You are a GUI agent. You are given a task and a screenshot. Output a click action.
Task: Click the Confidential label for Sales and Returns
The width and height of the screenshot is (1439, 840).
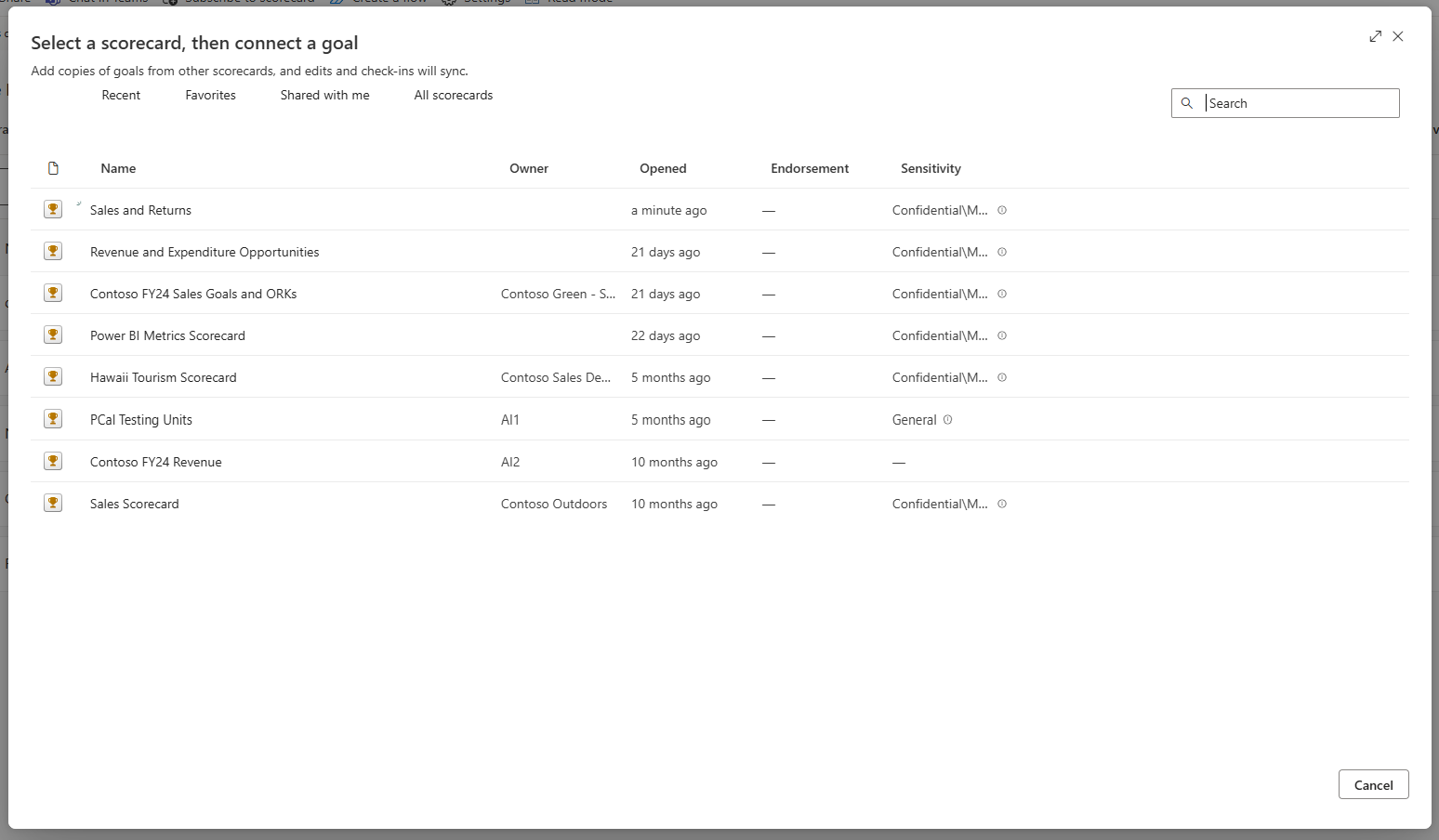pyautogui.click(x=940, y=210)
